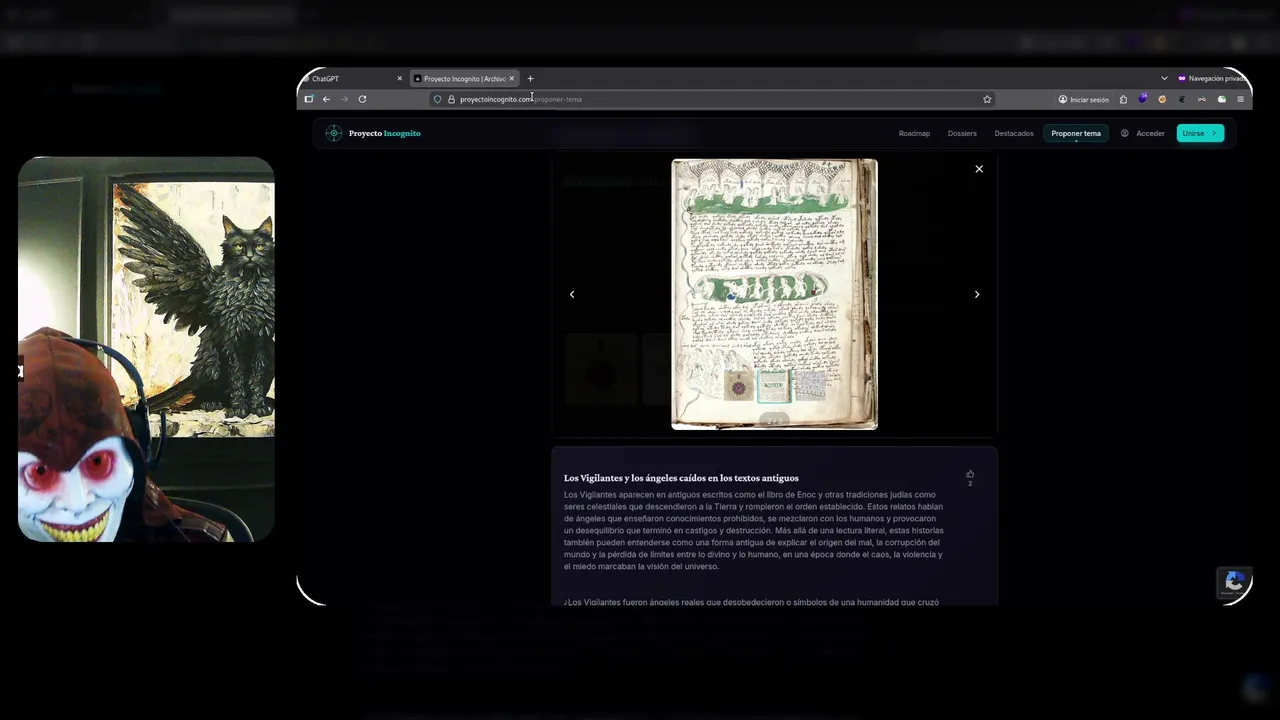Screen dimensions: 1280x720
Task: Reload the current page
Action: point(362,99)
